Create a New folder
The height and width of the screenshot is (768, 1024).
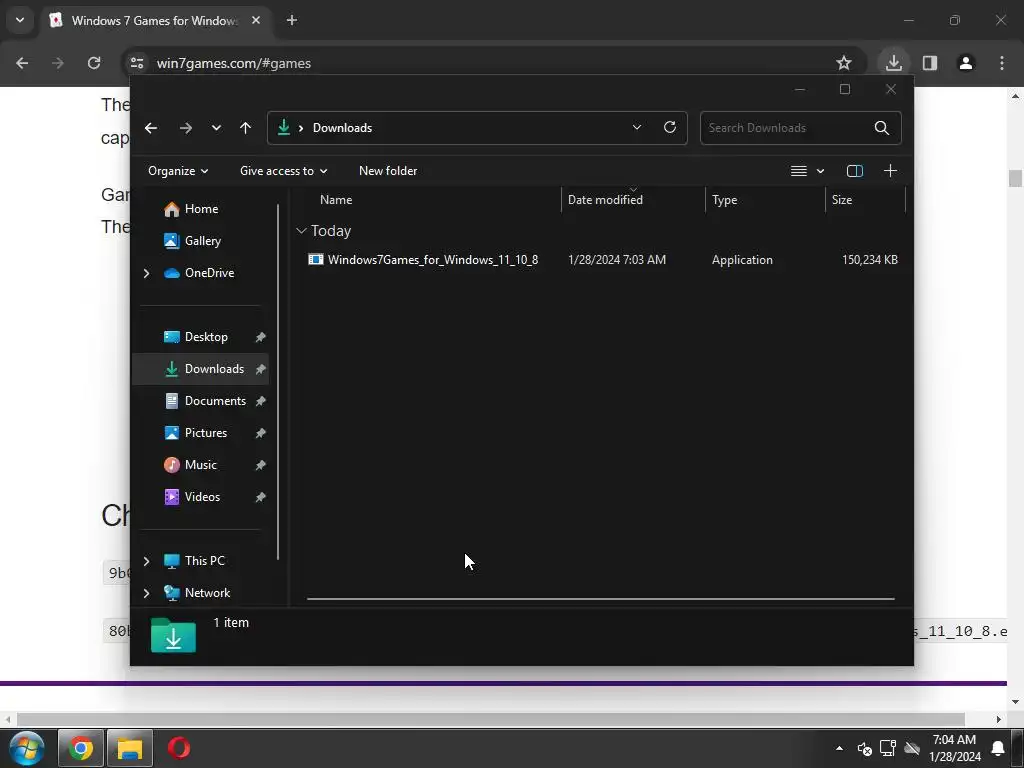pyautogui.click(x=388, y=171)
